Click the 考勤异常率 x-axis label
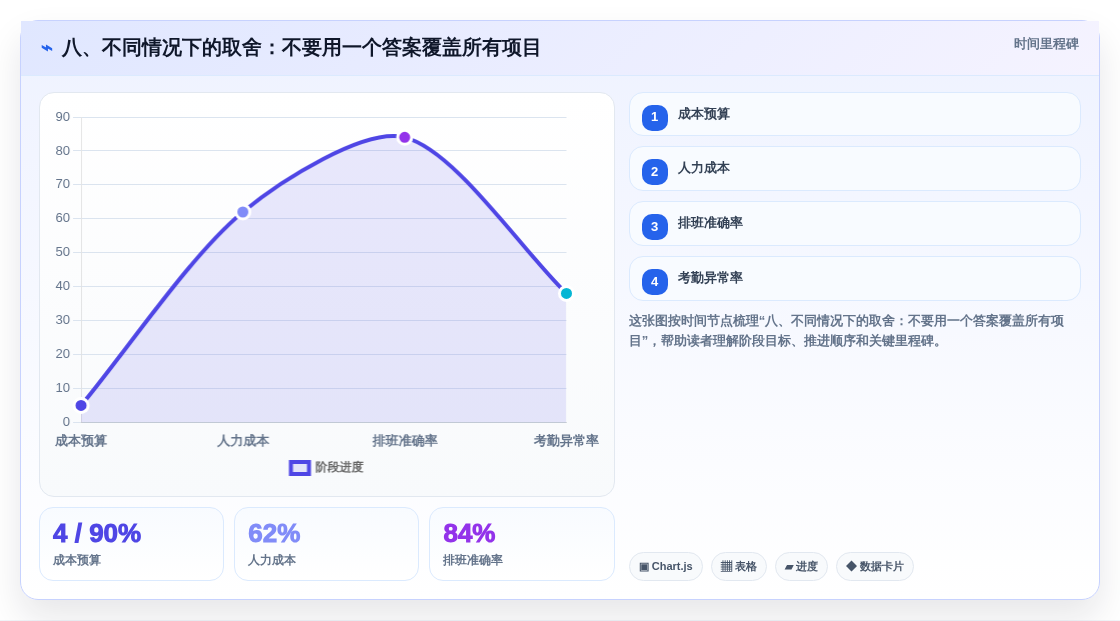The image size is (1120, 621). 566,441
